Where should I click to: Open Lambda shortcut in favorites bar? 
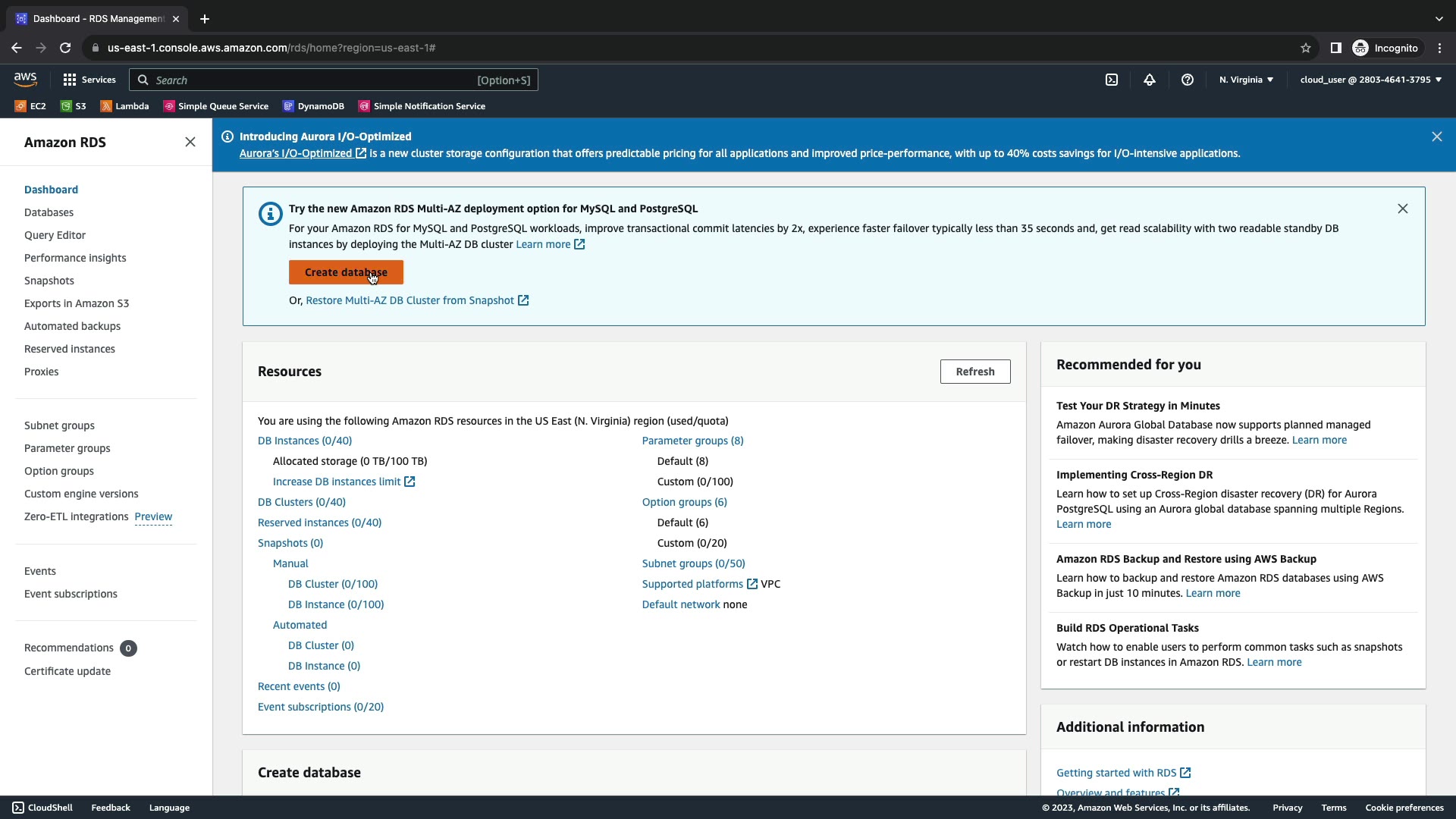click(124, 106)
